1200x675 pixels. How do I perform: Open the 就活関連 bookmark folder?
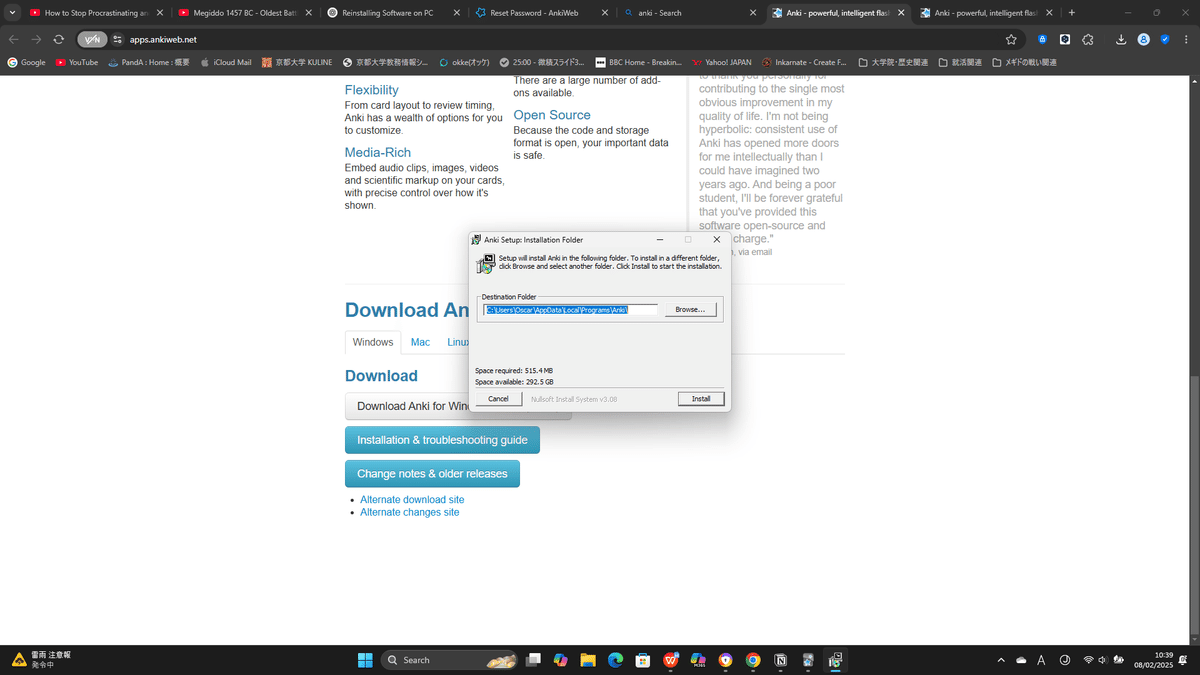(959, 62)
